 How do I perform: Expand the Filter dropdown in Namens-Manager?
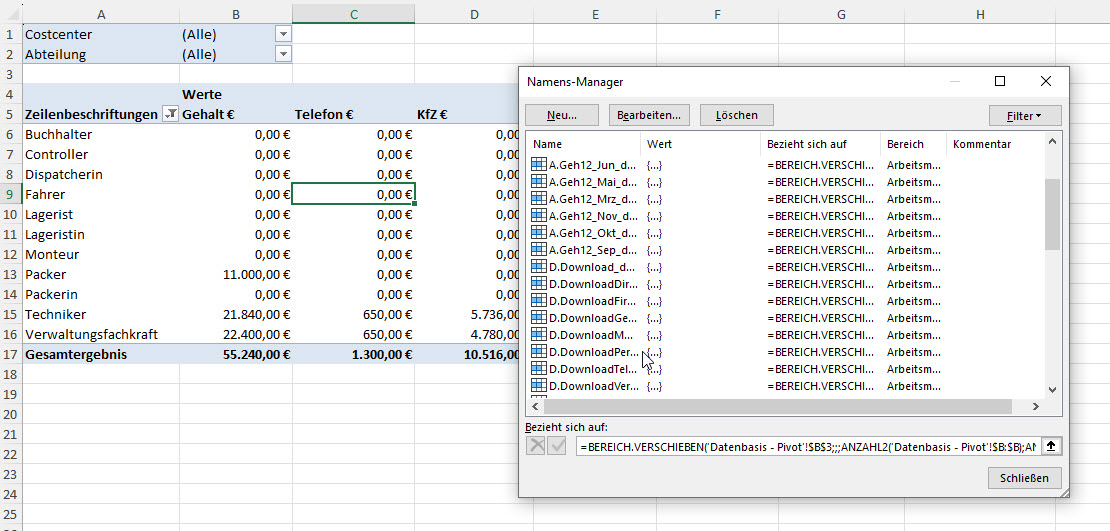point(1024,116)
